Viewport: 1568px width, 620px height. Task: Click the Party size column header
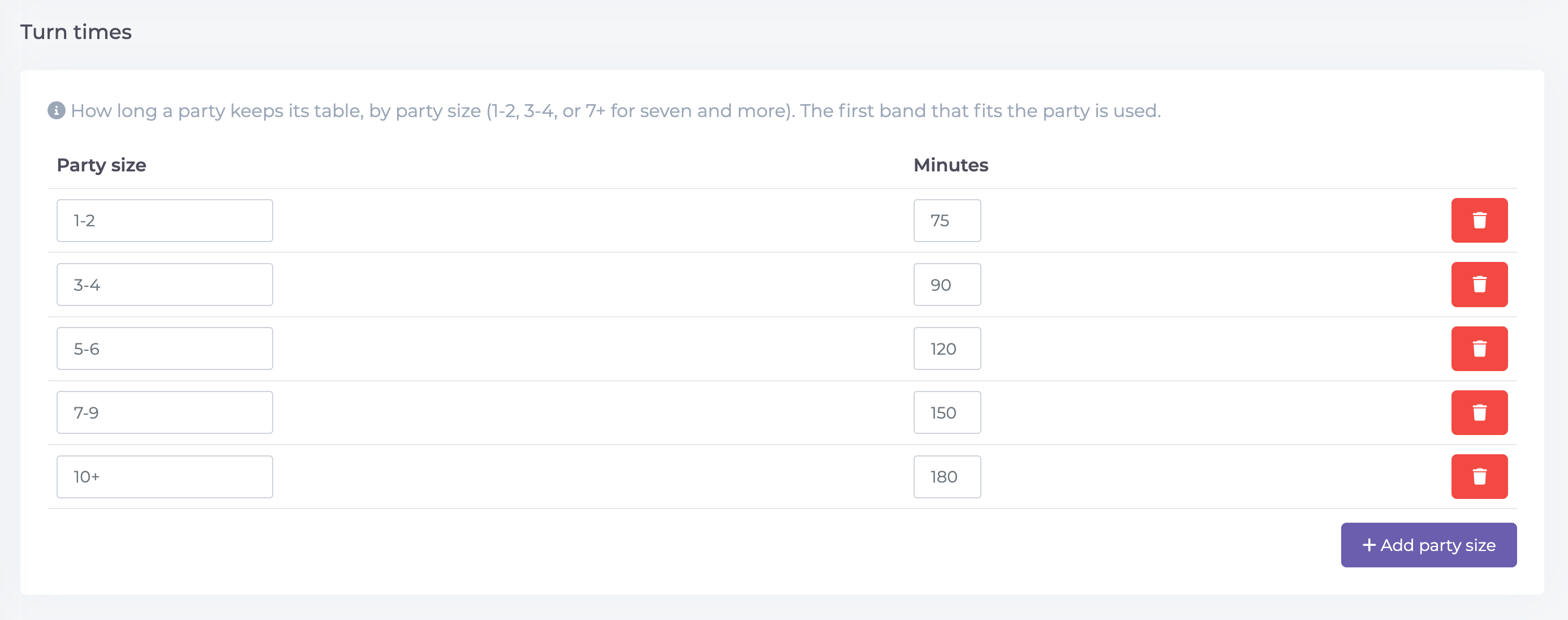101,165
